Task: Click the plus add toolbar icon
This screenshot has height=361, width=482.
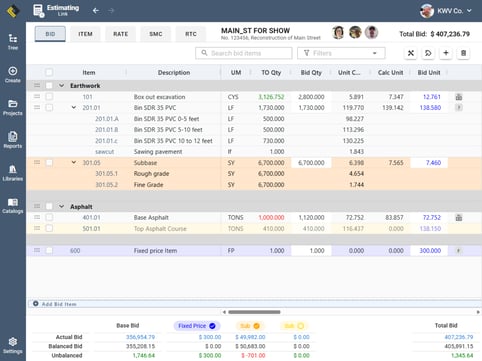Action: (446, 53)
